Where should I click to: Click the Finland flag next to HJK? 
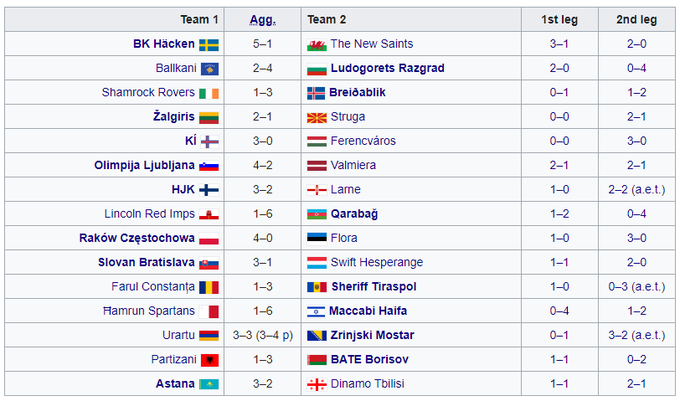click(209, 189)
